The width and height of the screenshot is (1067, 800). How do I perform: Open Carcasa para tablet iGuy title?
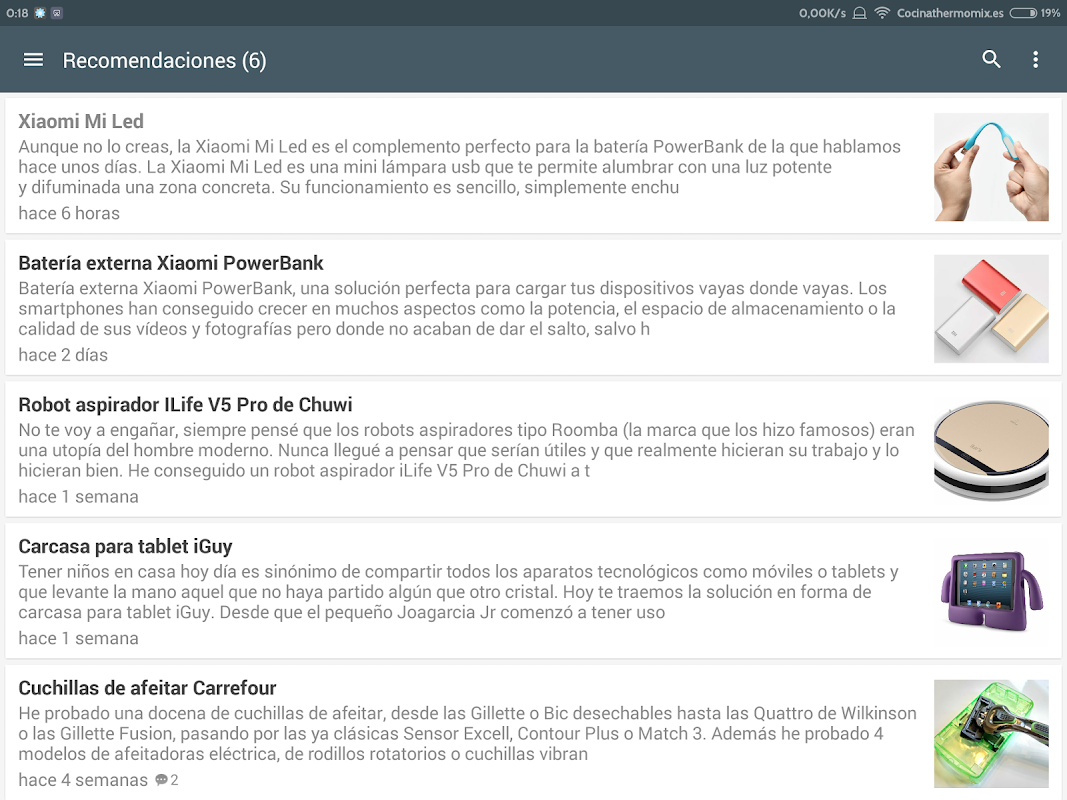[x=125, y=546]
